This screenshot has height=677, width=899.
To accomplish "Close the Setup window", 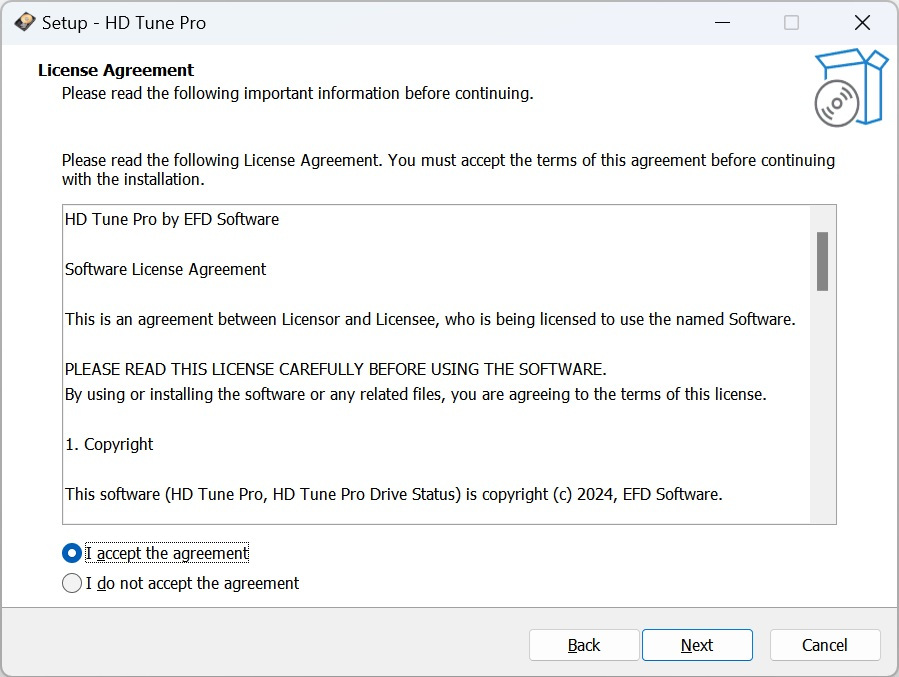I will point(861,22).
